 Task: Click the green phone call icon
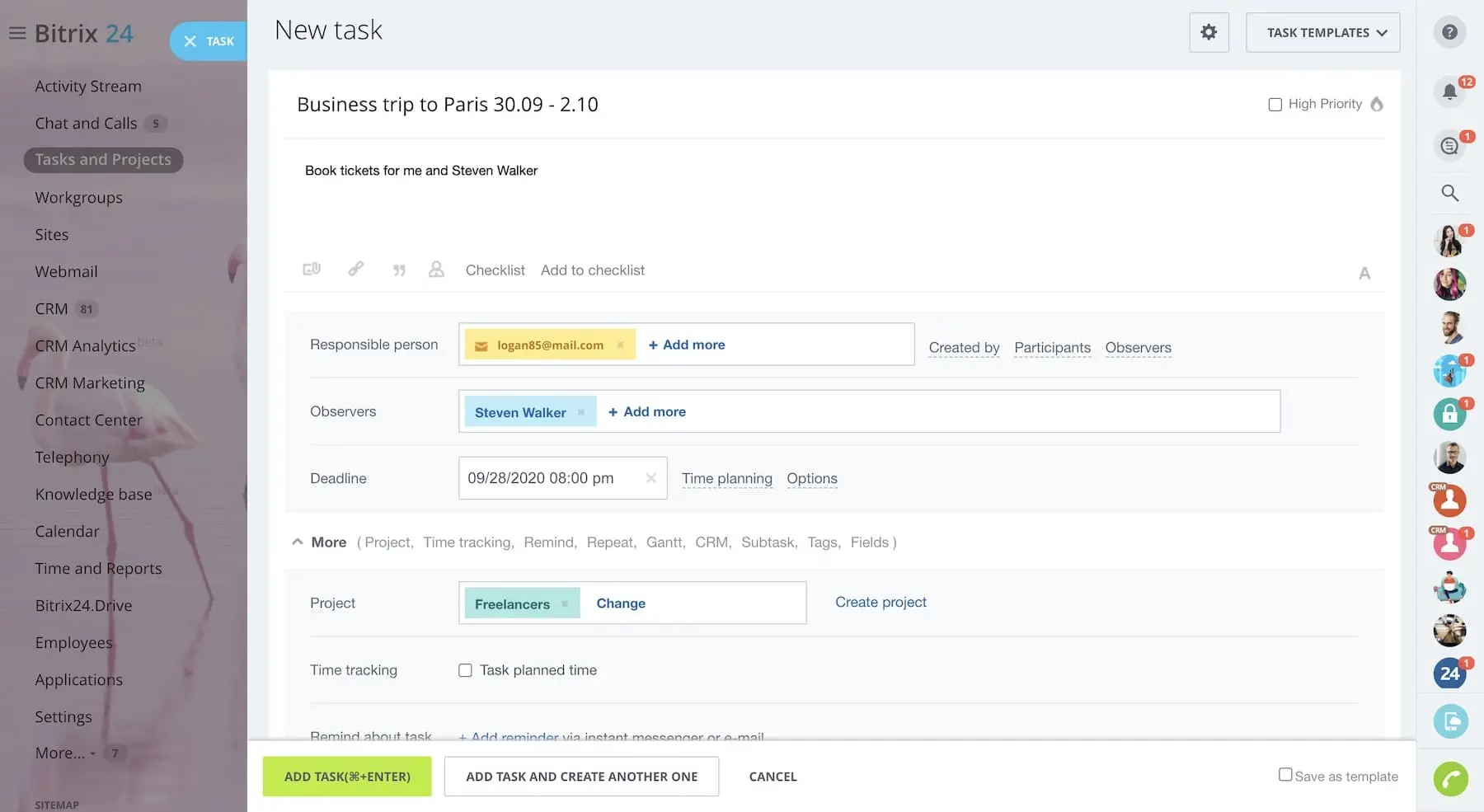tap(1450, 778)
